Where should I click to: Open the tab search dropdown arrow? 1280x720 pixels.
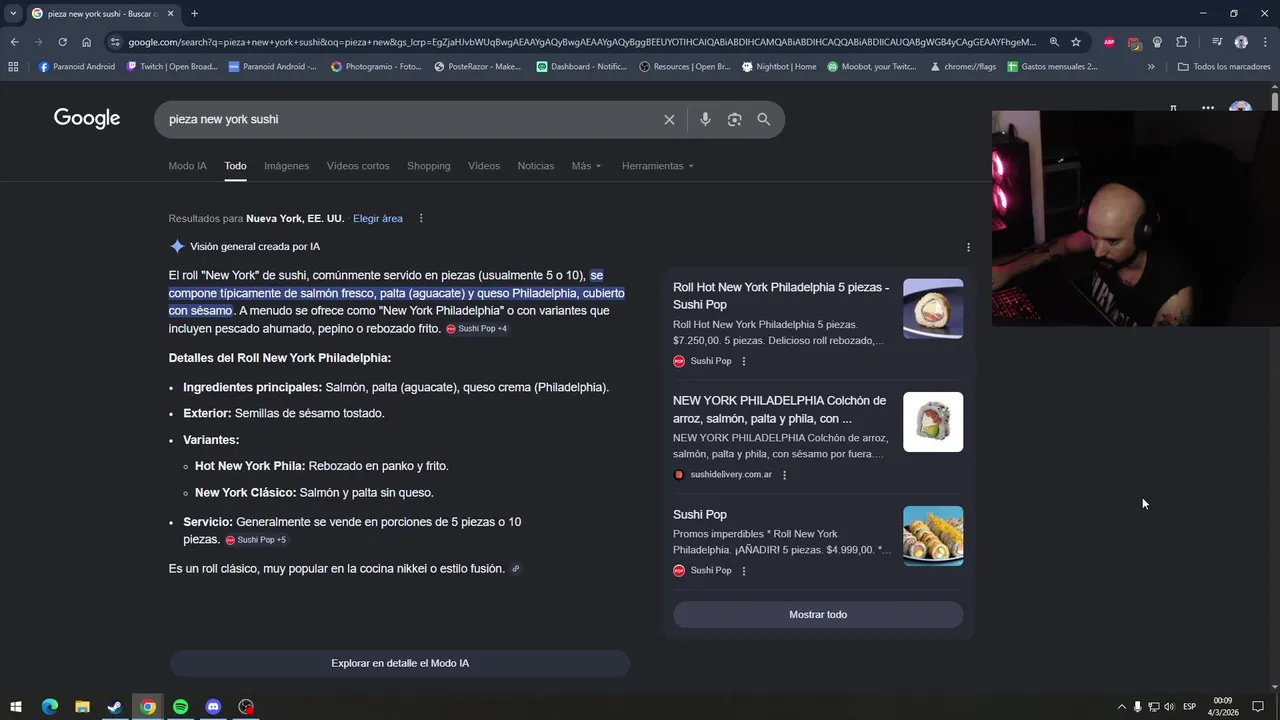tap(13, 14)
